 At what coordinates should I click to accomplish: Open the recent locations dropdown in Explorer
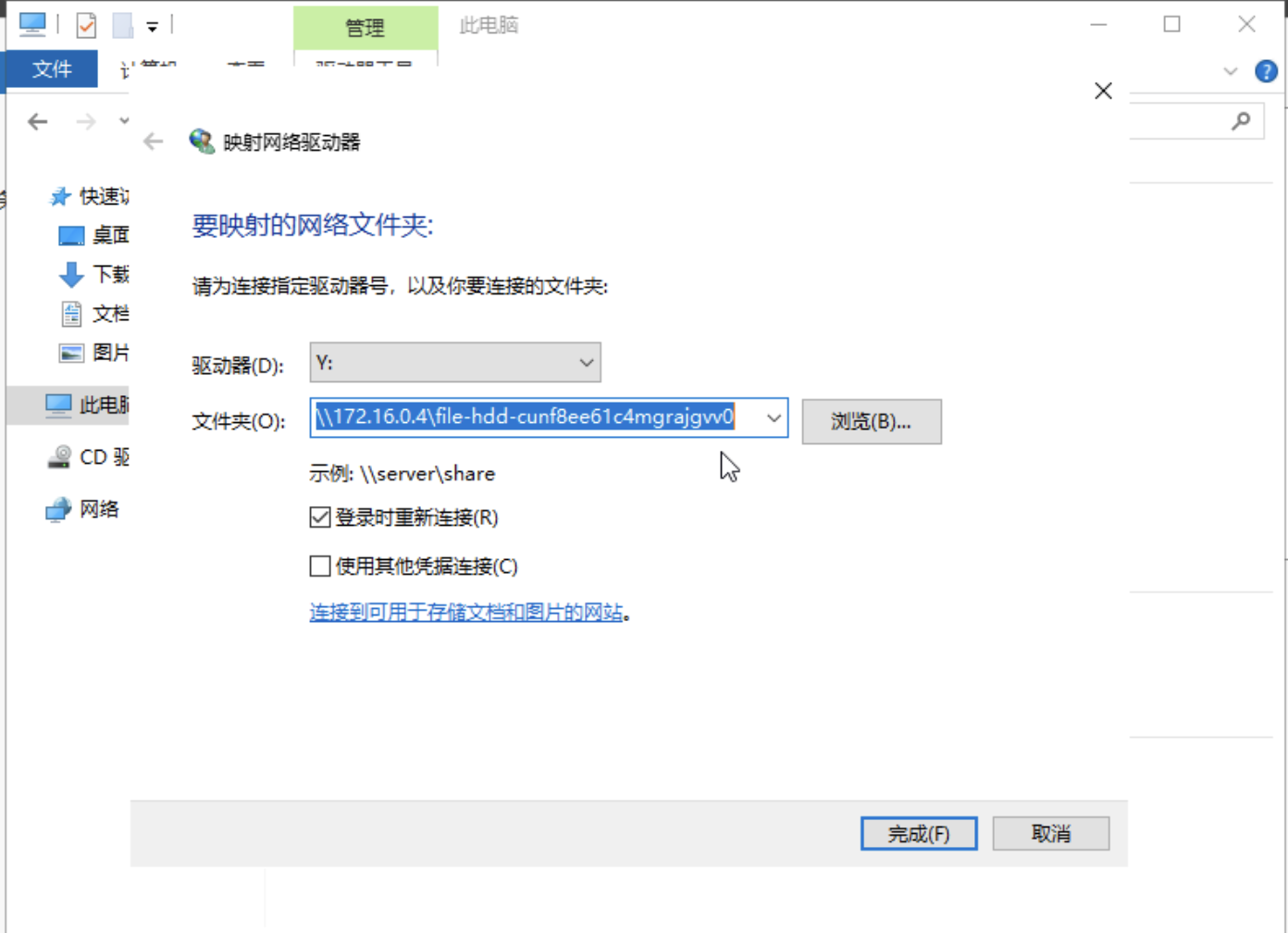(124, 121)
